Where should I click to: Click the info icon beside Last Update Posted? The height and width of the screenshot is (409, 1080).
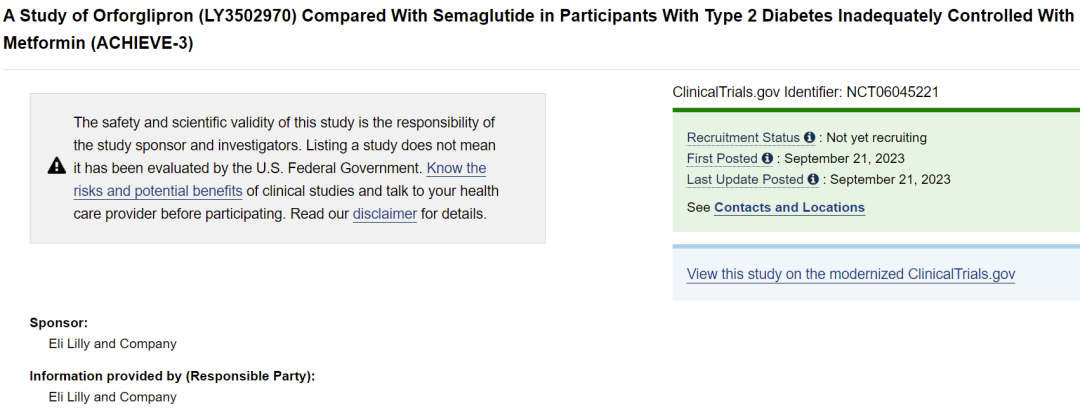pos(813,180)
